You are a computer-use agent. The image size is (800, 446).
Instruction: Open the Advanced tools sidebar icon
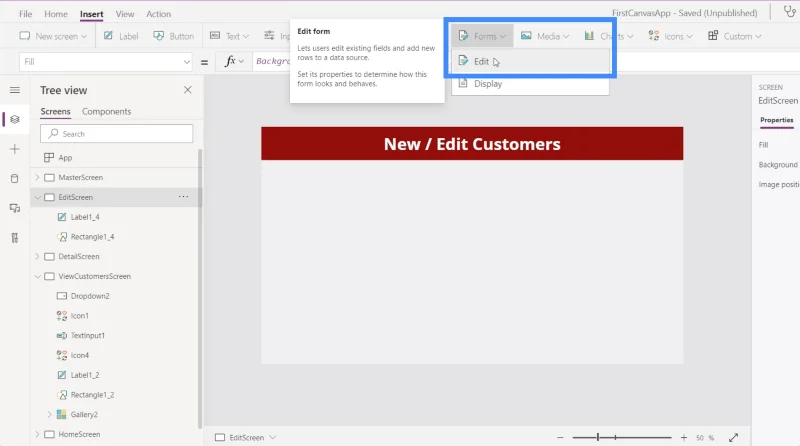click(x=15, y=238)
